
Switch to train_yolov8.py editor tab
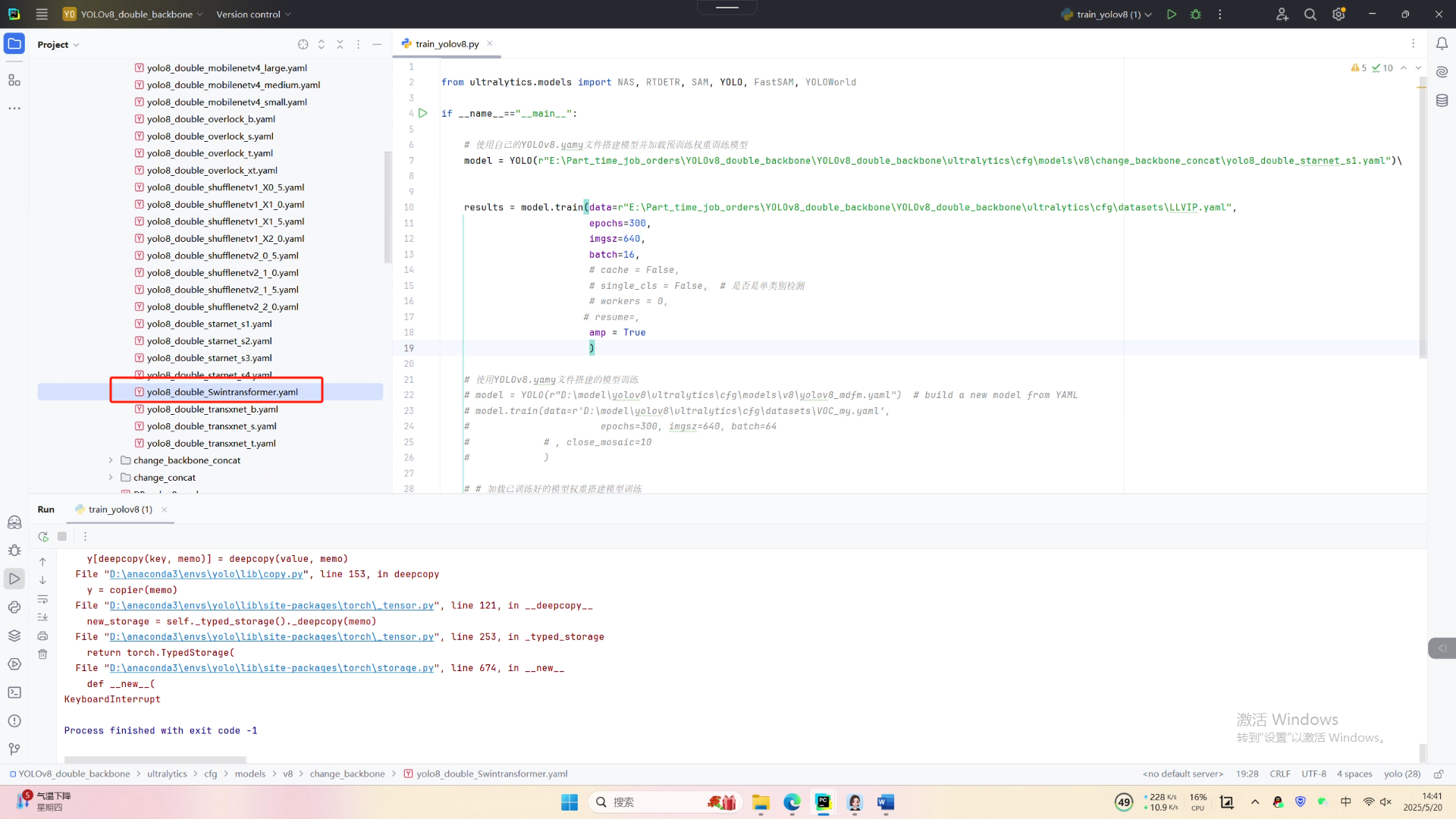[447, 44]
